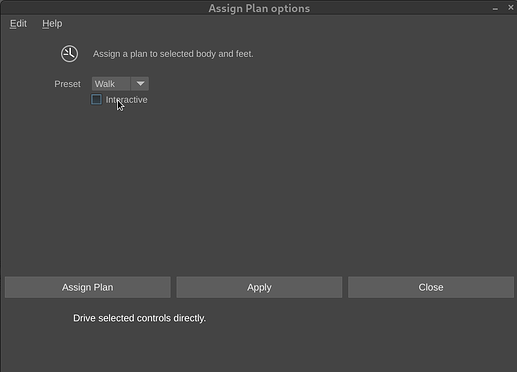517x372 pixels.
Task: Open the Help menu
Action: click(x=52, y=24)
